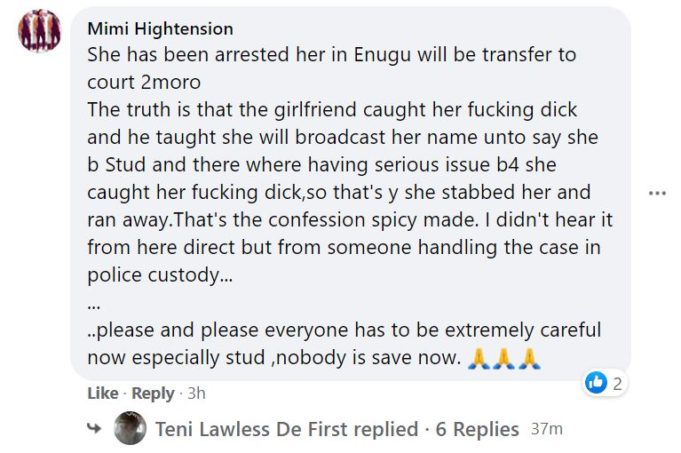The image size is (681, 453).
Task: Click the first praying hands emoji
Action: tap(479, 359)
